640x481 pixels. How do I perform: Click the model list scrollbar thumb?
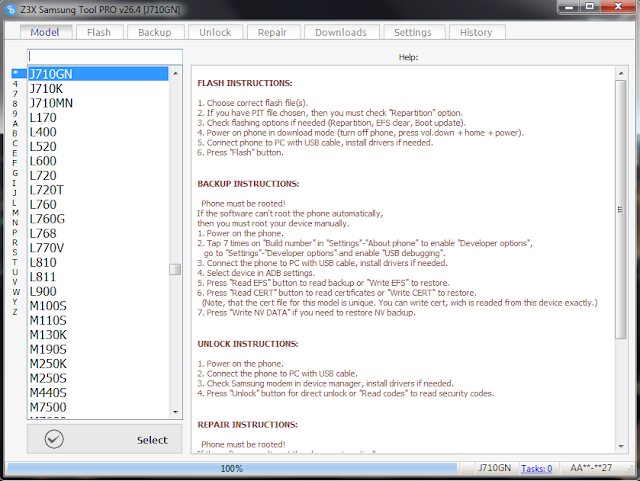tap(175, 269)
